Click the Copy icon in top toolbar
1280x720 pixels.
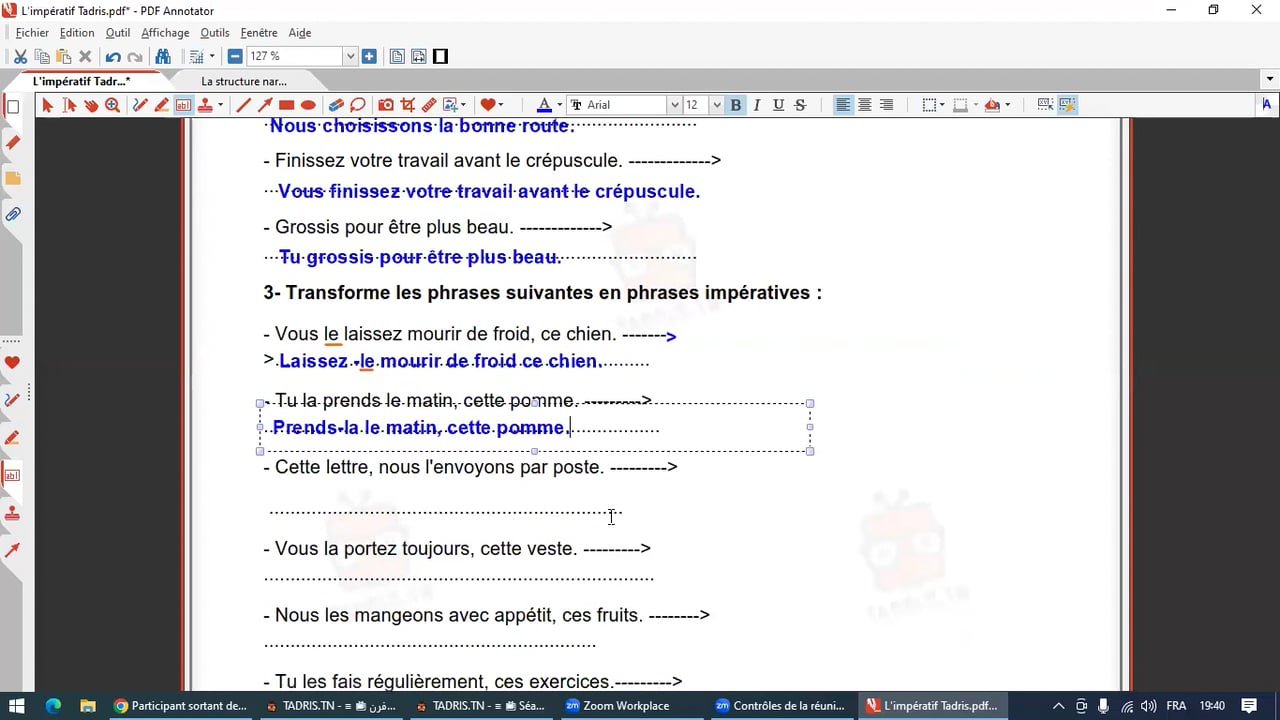pos(42,57)
